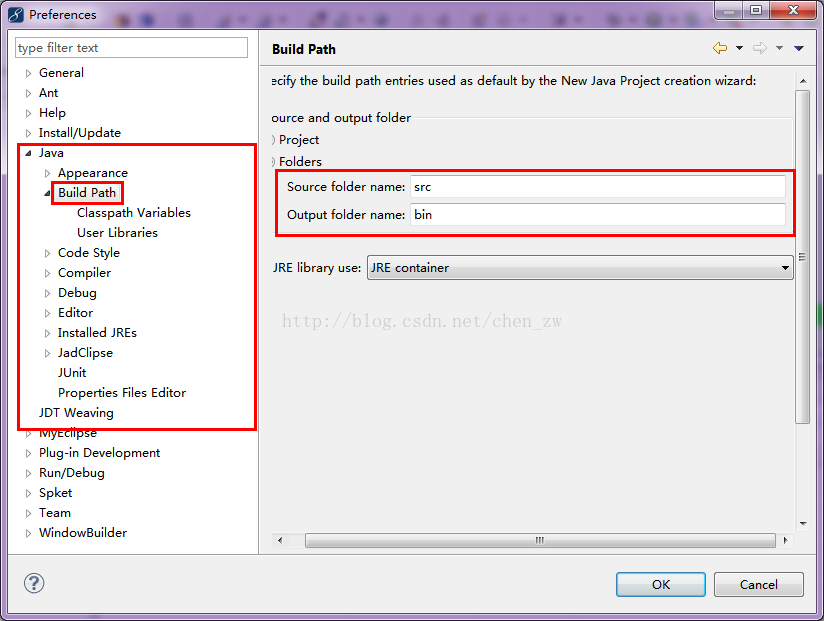This screenshot has width=824, height=621.
Task: Expand the Editor node under Java
Action: click(47, 313)
